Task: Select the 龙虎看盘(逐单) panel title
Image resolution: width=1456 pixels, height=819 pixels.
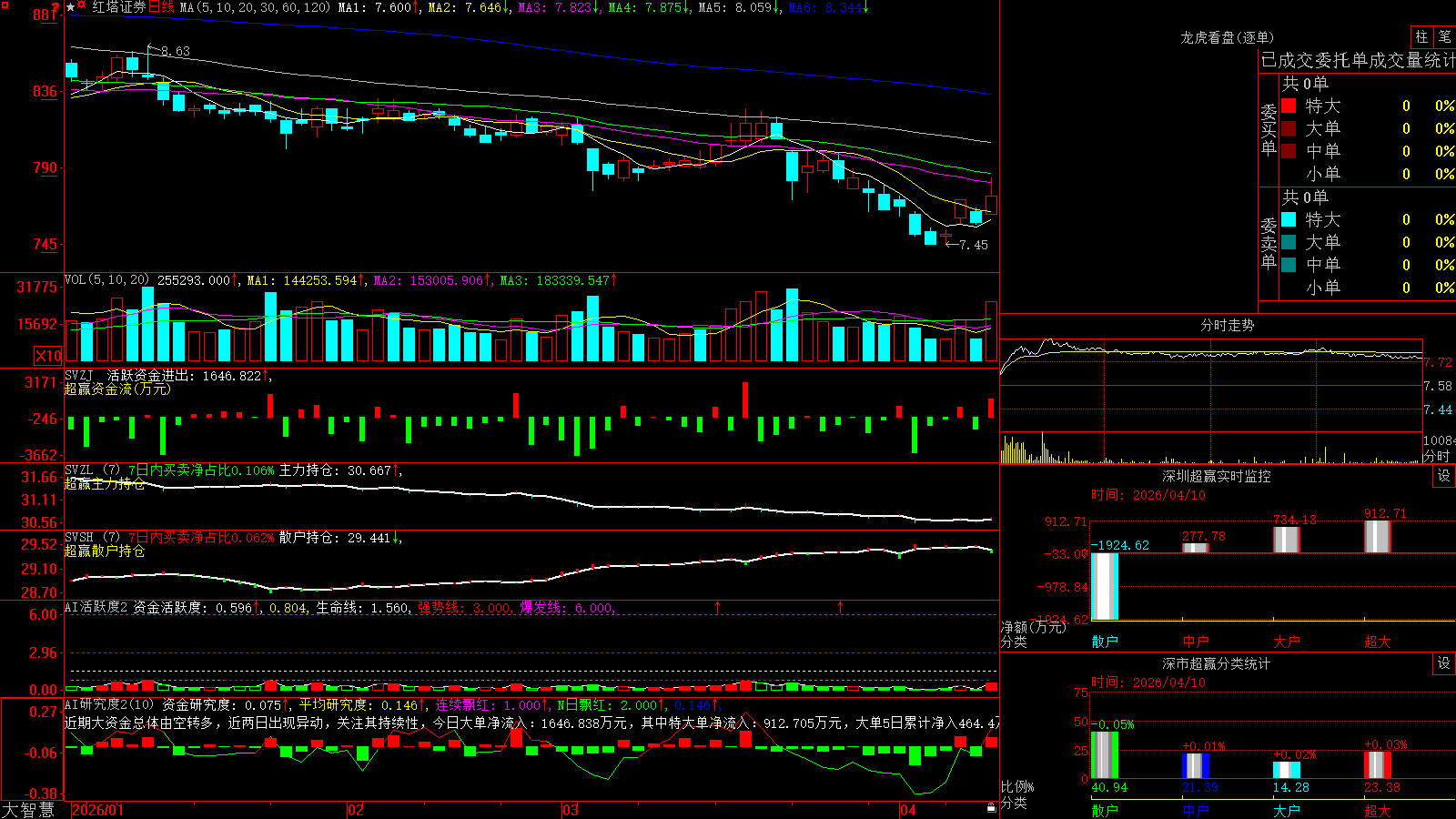Action: (1227, 37)
